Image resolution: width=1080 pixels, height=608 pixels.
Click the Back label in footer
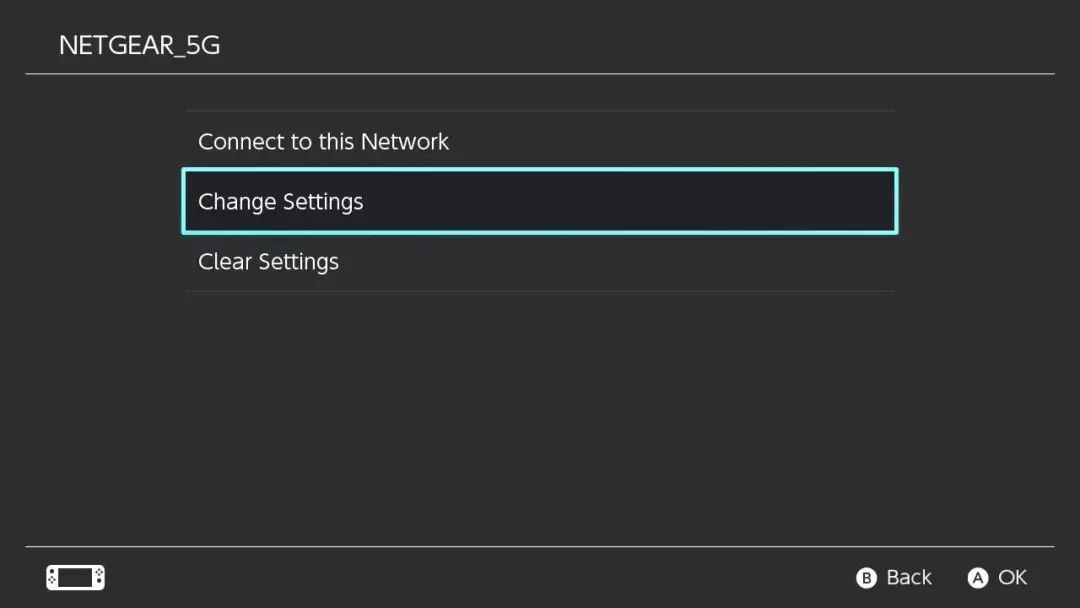pos(908,578)
